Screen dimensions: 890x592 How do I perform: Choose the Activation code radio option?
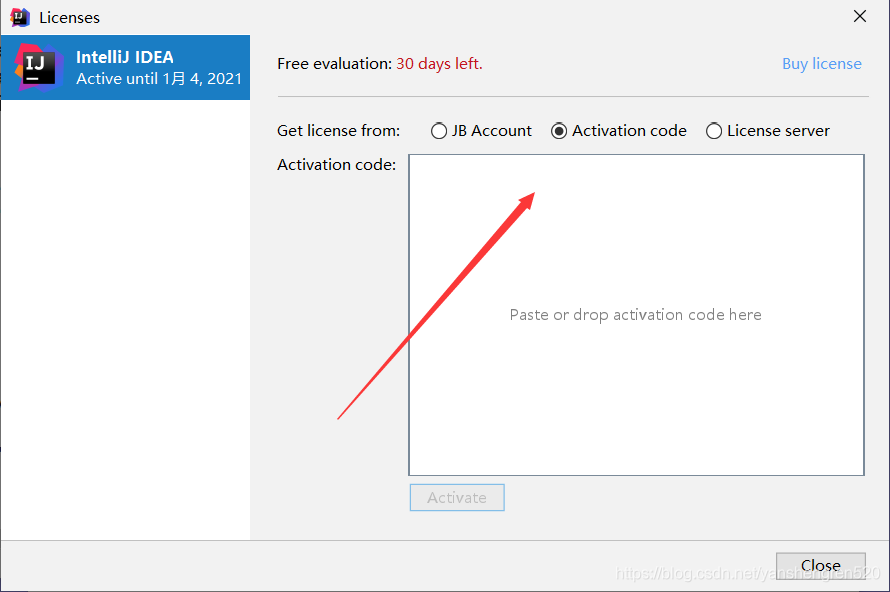pyautogui.click(x=559, y=131)
